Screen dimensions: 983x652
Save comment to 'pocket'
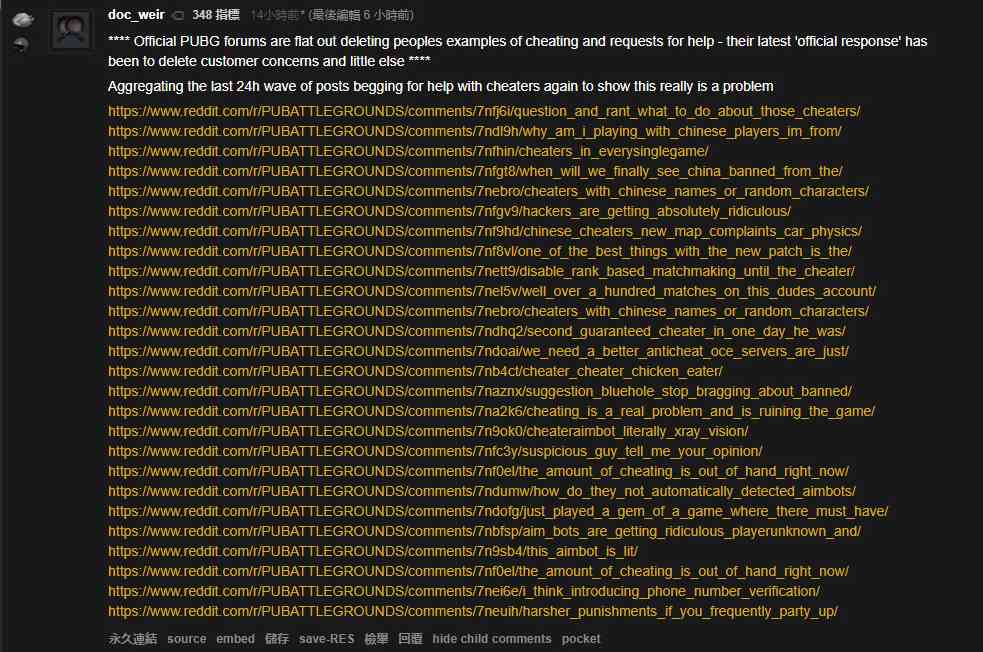(x=581, y=639)
